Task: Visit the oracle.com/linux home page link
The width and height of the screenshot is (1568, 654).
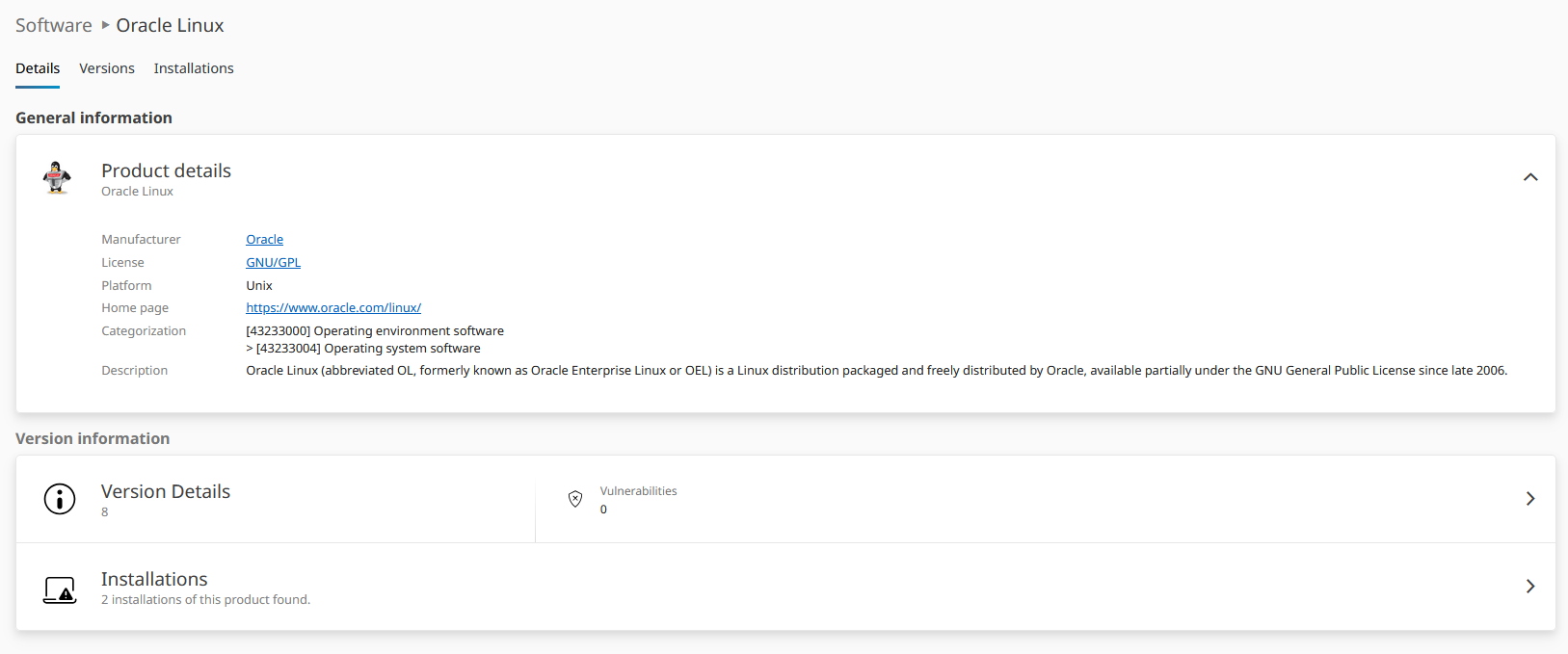Action: (333, 308)
